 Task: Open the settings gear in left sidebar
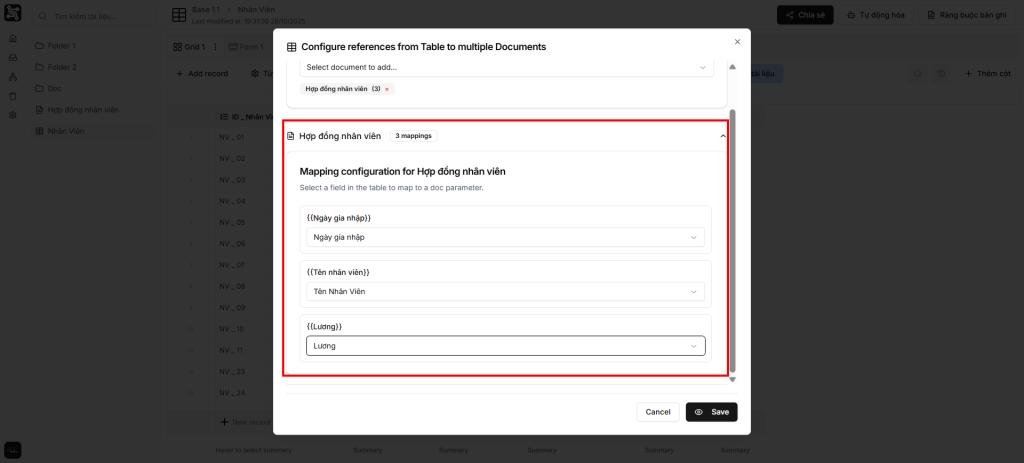(x=12, y=115)
